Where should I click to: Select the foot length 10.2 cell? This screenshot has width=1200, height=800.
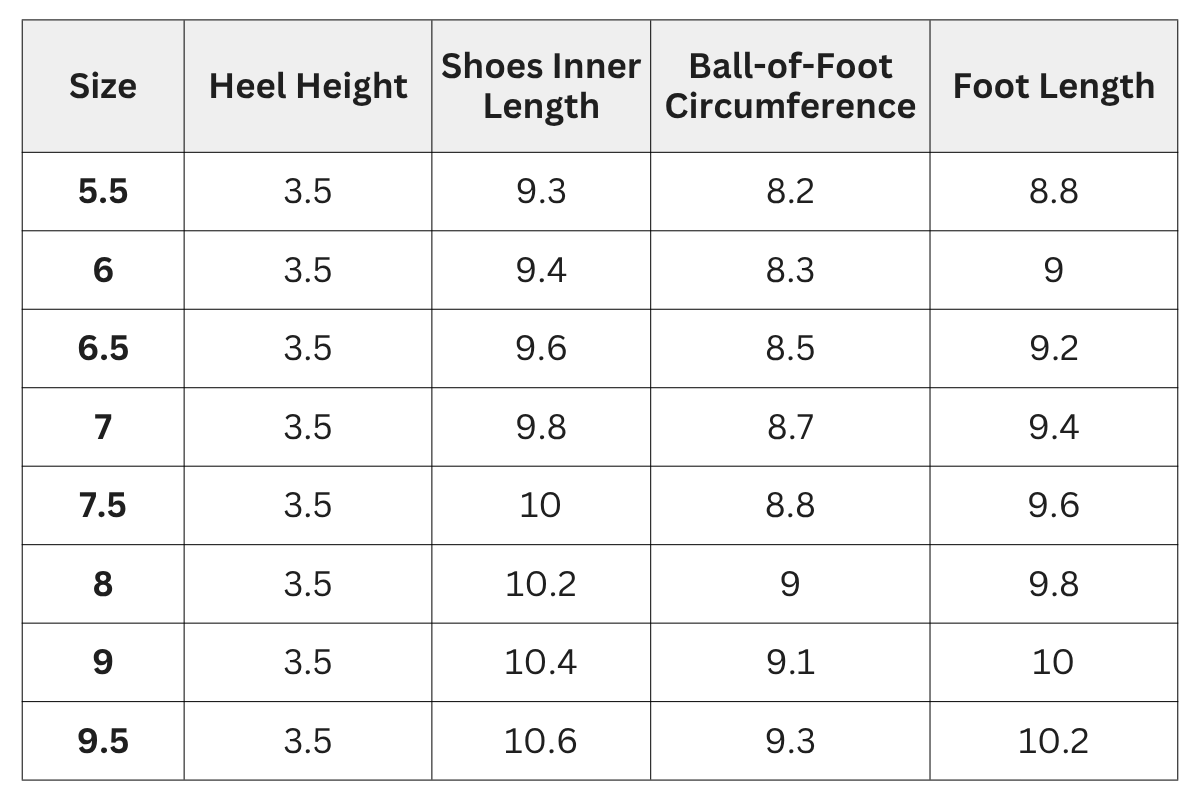(x=1053, y=741)
